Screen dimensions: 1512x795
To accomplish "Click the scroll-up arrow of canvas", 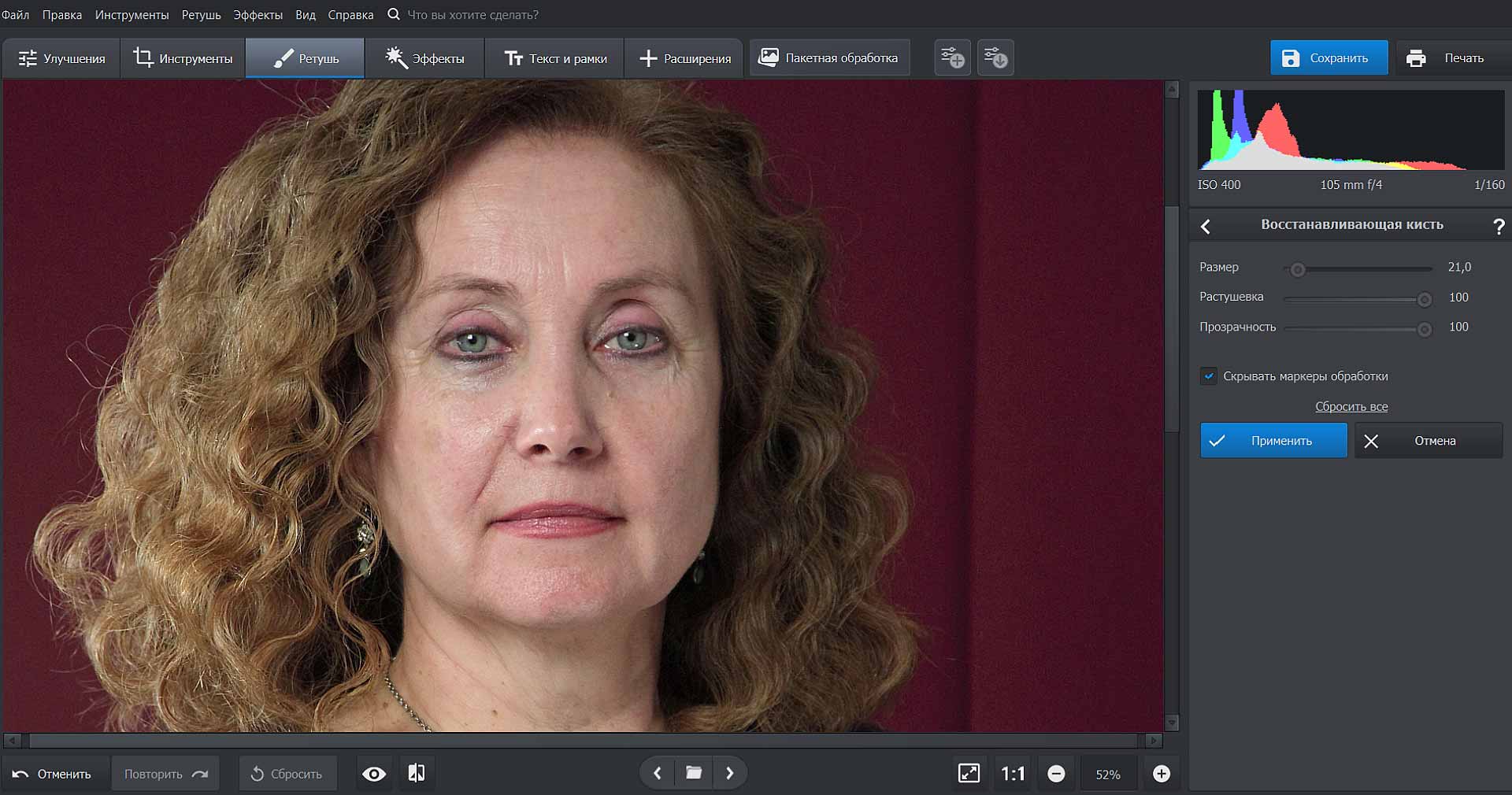I will tap(1172, 89).
